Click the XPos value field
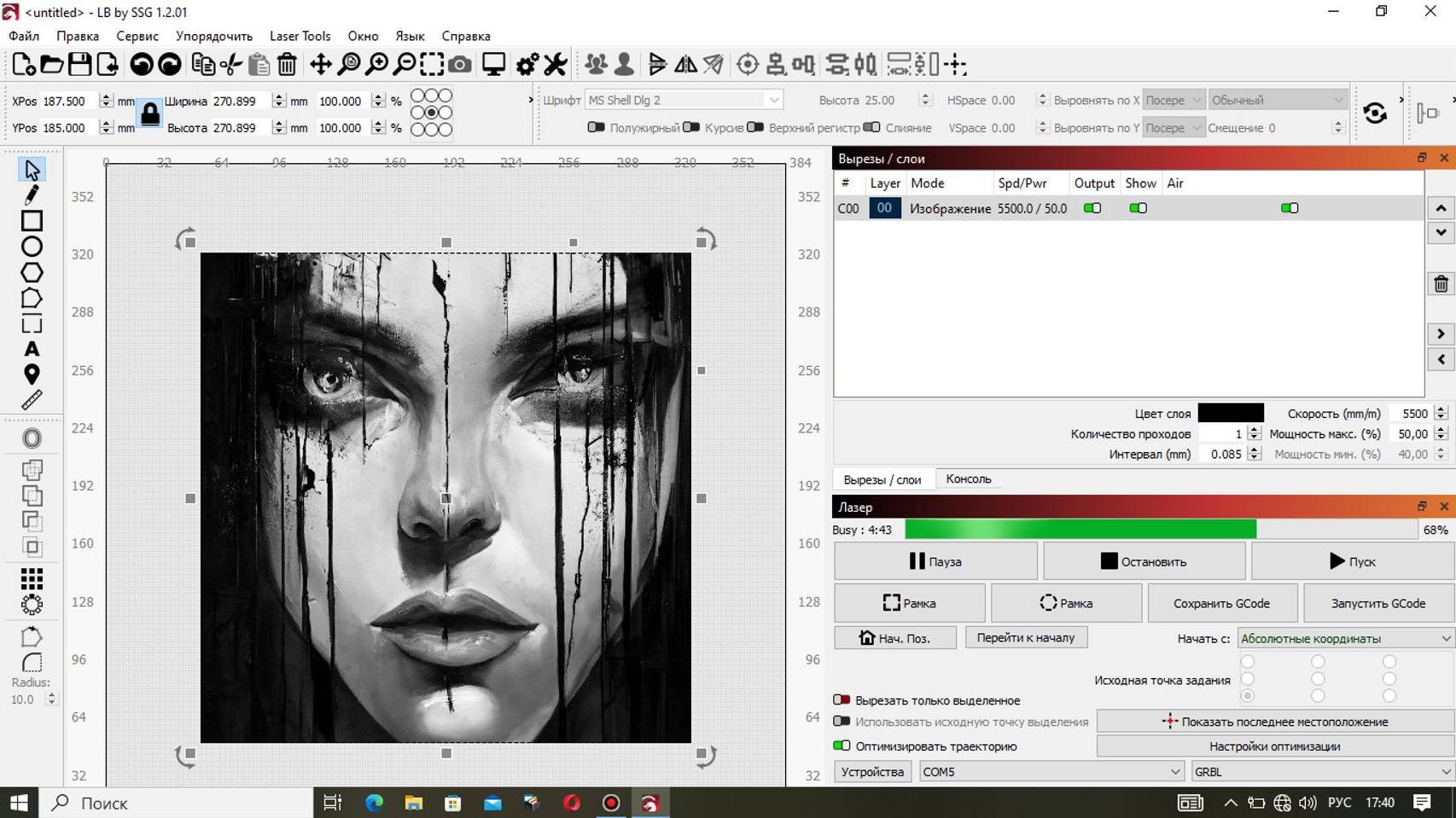The width and height of the screenshot is (1456, 818). [70, 101]
